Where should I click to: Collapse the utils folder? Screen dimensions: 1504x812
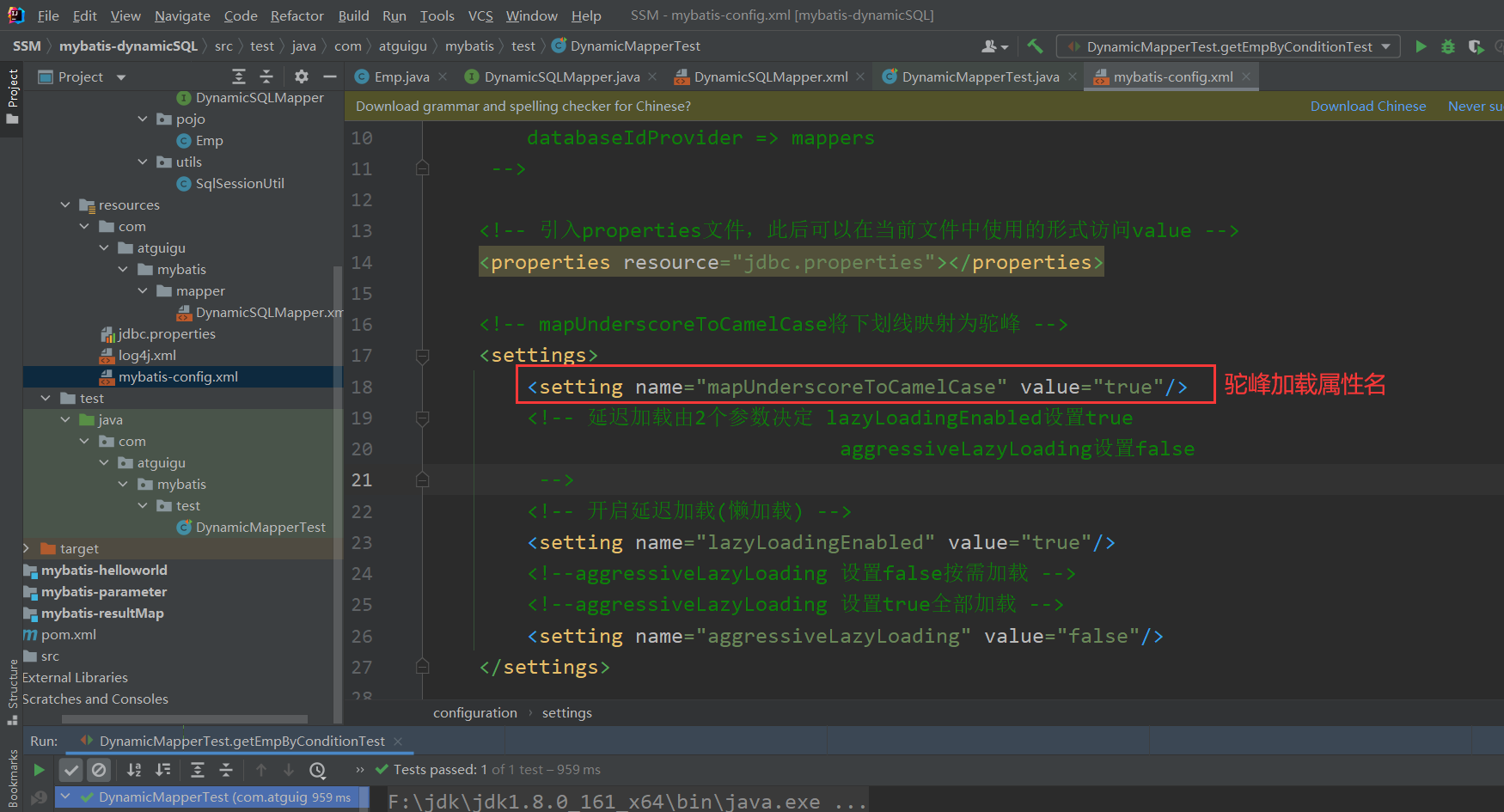143,162
